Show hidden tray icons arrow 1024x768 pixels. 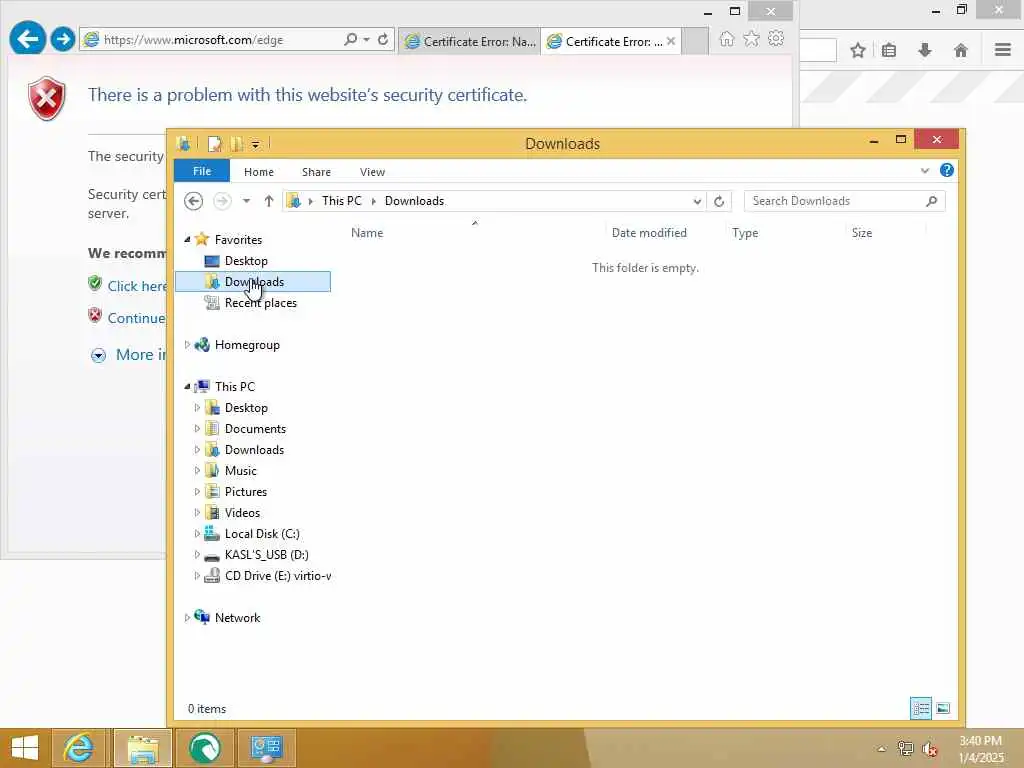[881, 749]
